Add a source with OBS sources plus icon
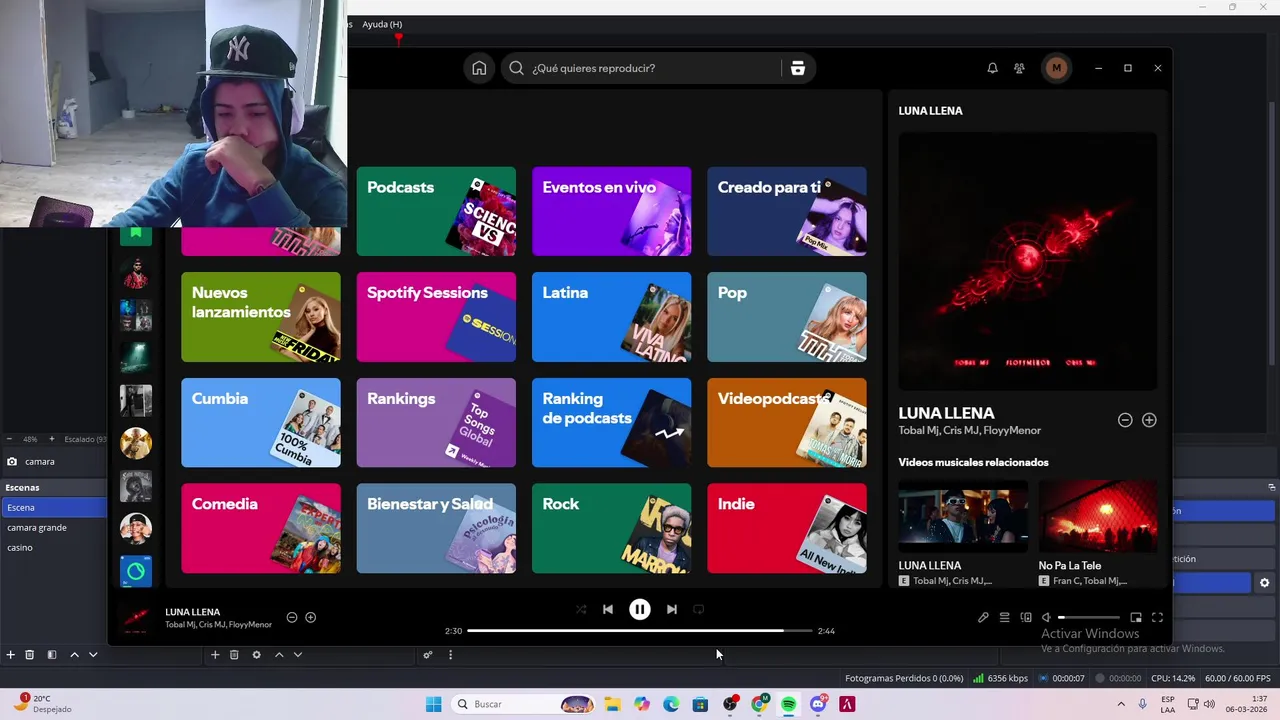This screenshot has height=720, width=1280. click(215, 655)
